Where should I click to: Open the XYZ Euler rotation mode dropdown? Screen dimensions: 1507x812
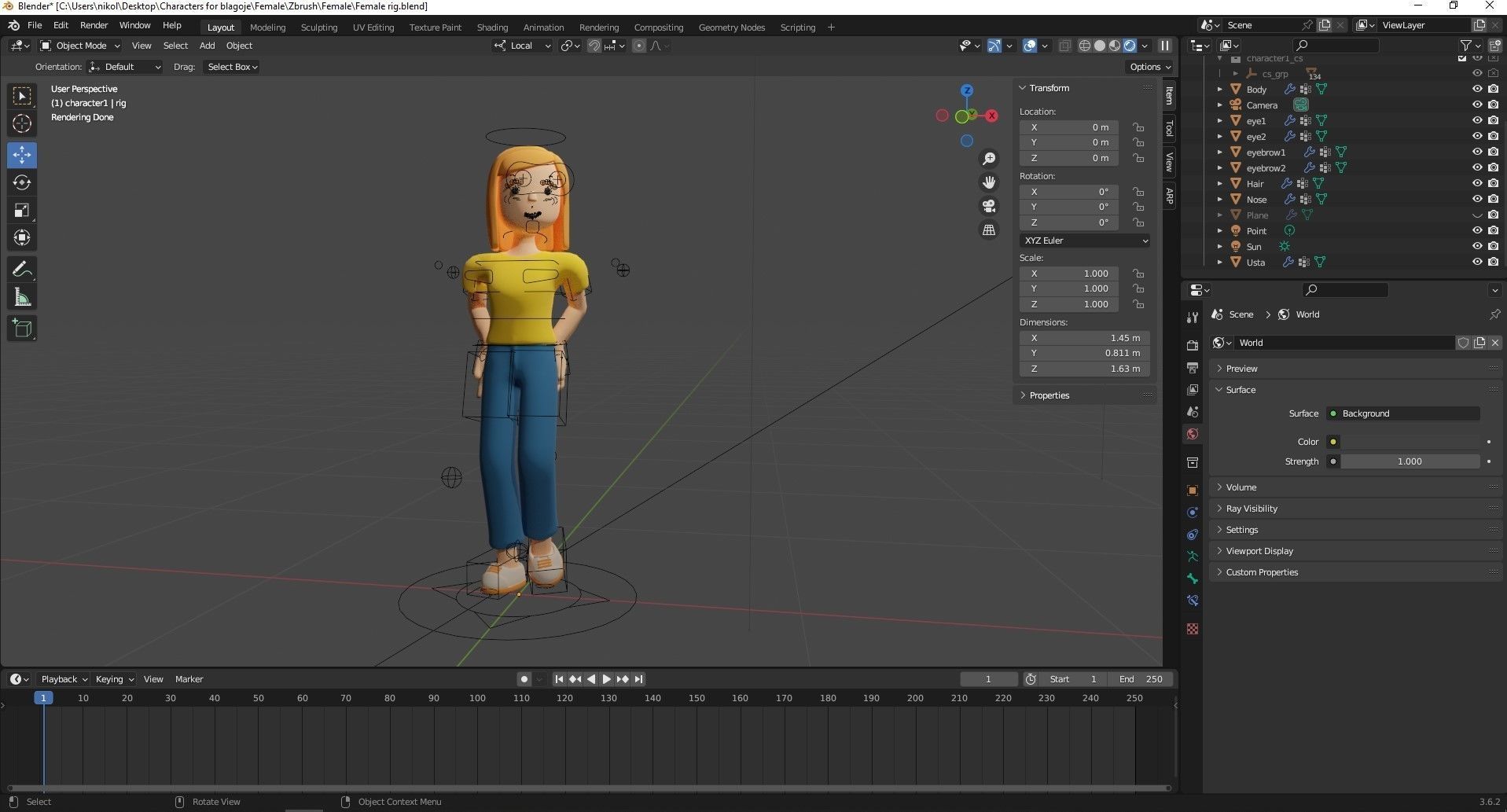(x=1085, y=241)
